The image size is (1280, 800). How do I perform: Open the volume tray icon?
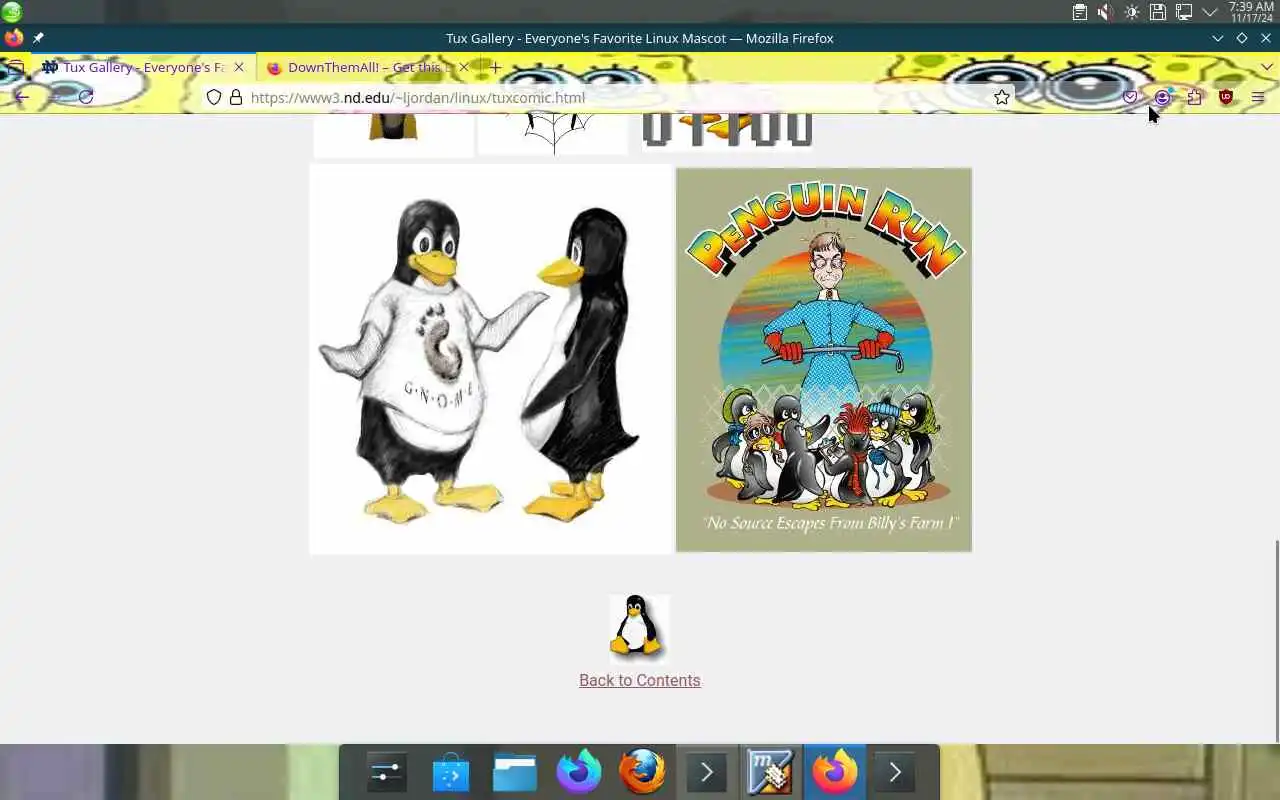(x=1106, y=12)
